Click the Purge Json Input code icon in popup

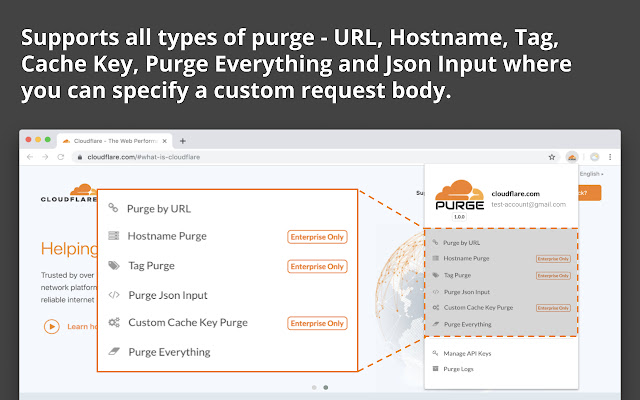(436, 292)
